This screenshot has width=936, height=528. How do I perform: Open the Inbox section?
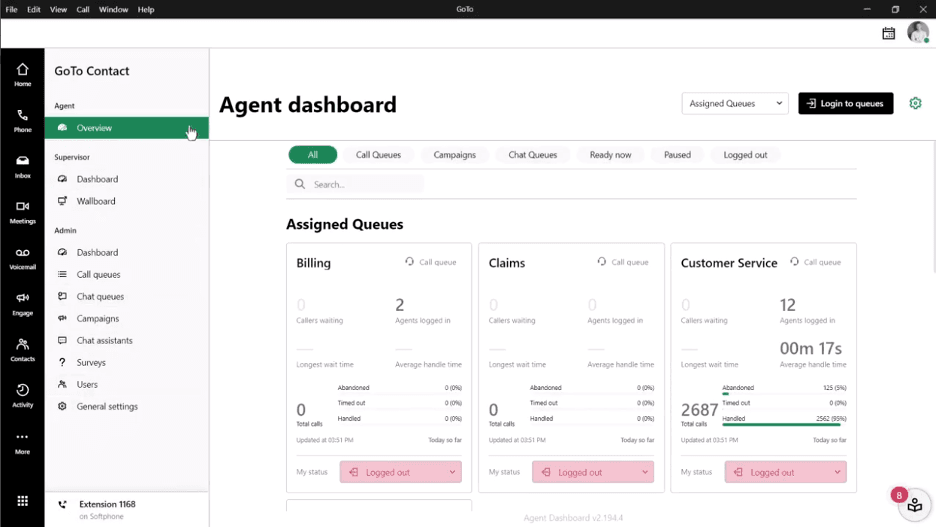[x=22, y=166]
